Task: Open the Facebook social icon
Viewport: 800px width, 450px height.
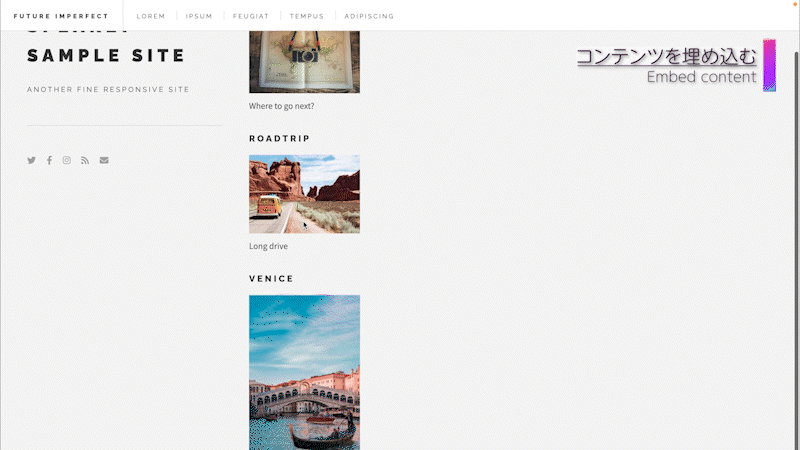Action: pyautogui.click(x=49, y=160)
